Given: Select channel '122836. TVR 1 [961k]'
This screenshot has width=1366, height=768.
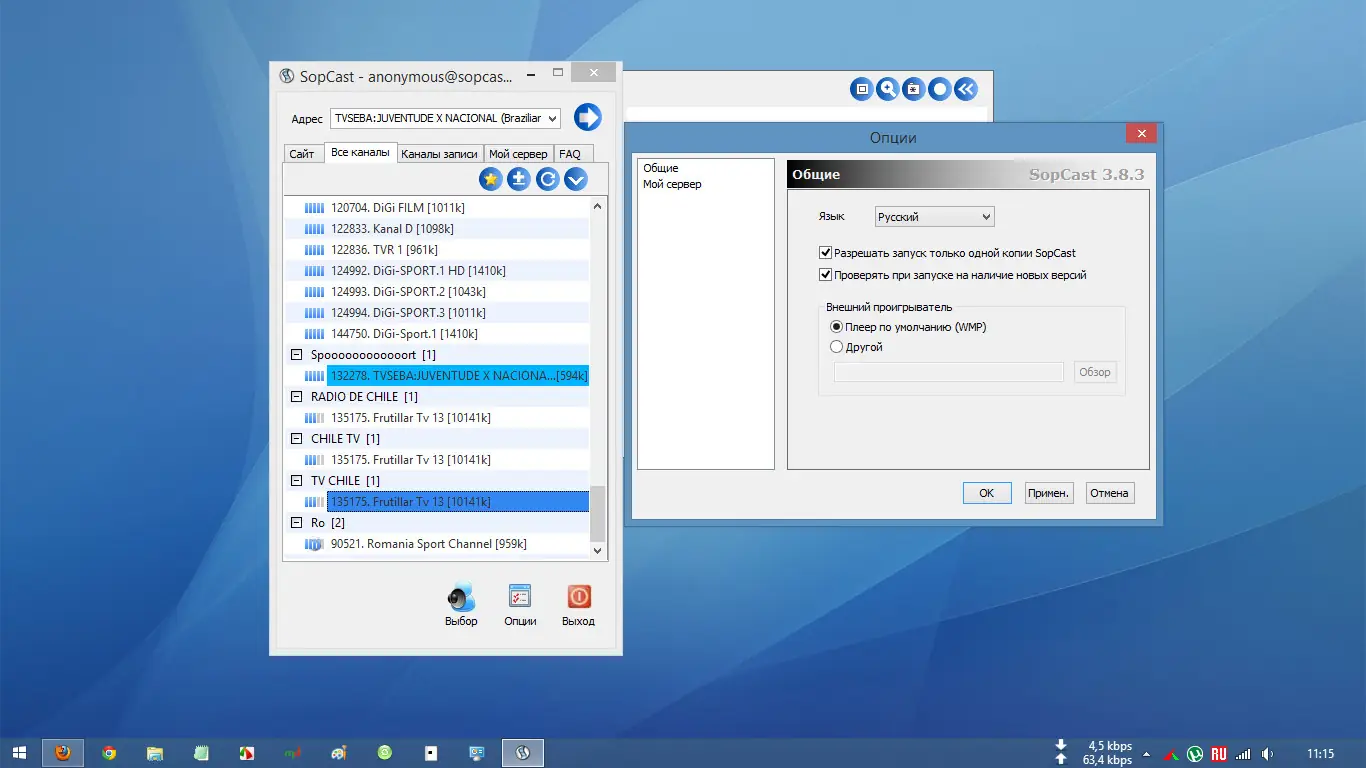Looking at the screenshot, I should tap(384, 250).
